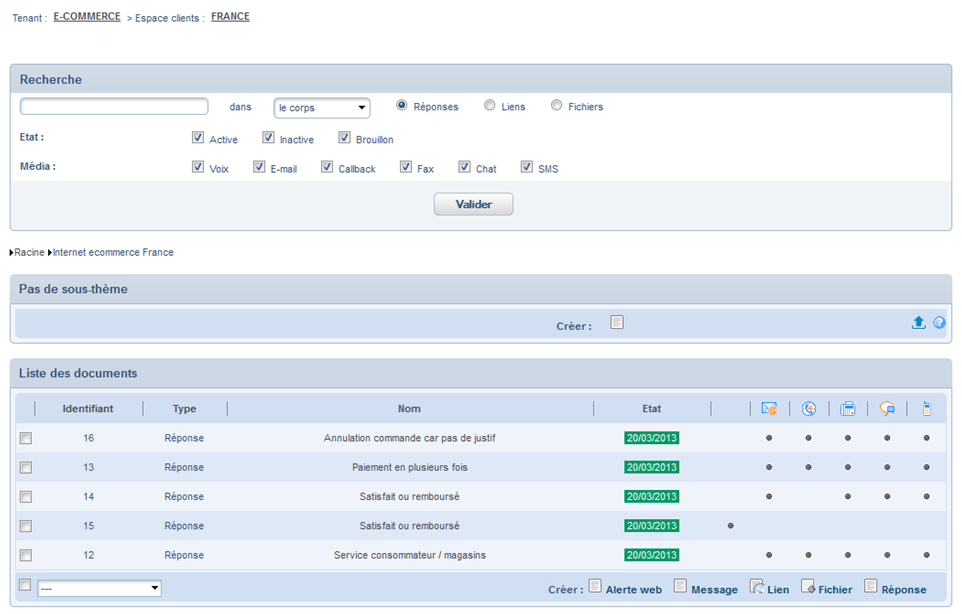The width and height of the screenshot is (962, 614).
Task: Uncheck the Inactive state checkbox
Action: [x=268, y=137]
